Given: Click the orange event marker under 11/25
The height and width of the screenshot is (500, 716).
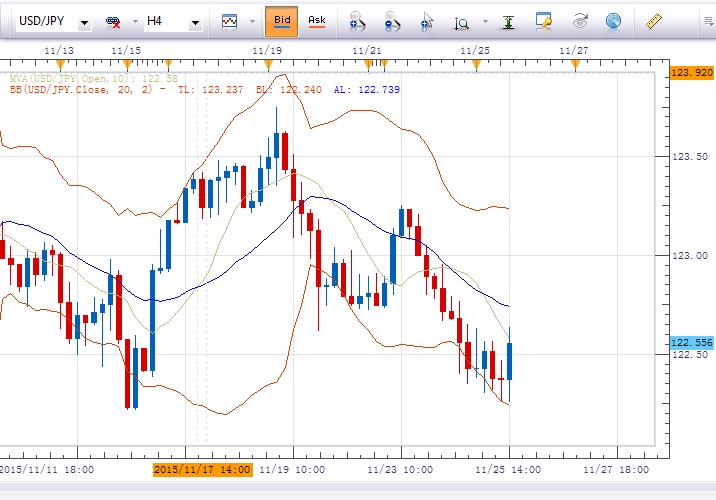Looking at the screenshot, I should click(x=477, y=64).
